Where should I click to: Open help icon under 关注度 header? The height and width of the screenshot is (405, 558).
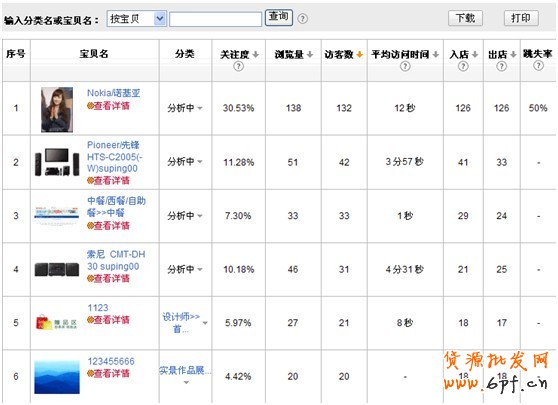238,66
